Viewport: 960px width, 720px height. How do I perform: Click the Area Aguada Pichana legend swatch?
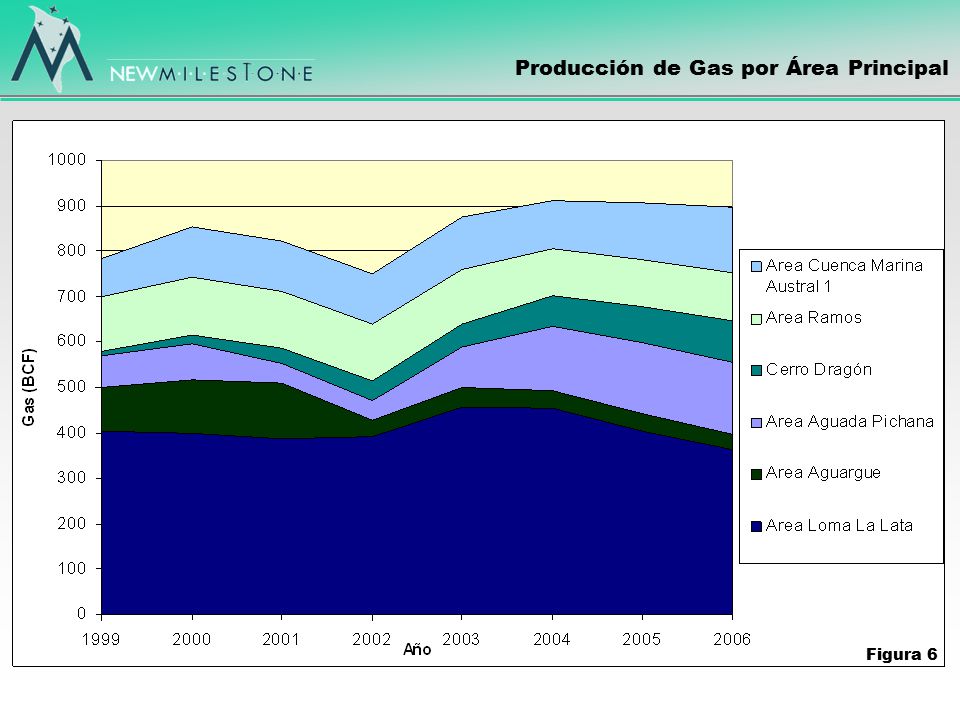coord(756,422)
